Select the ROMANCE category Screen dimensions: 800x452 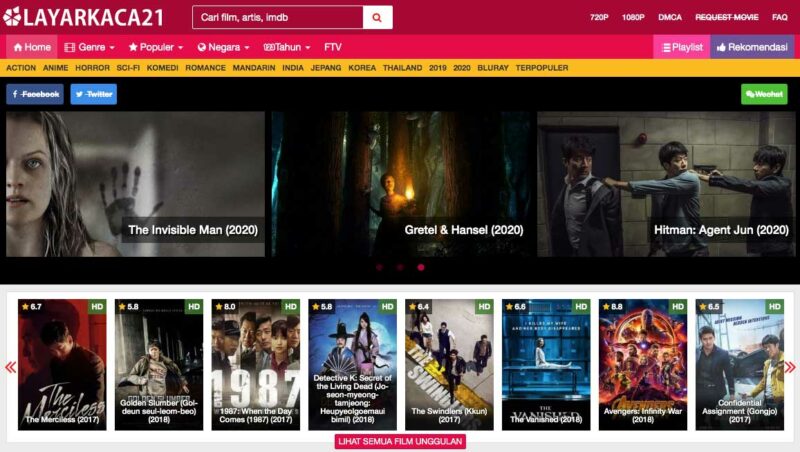click(x=206, y=68)
